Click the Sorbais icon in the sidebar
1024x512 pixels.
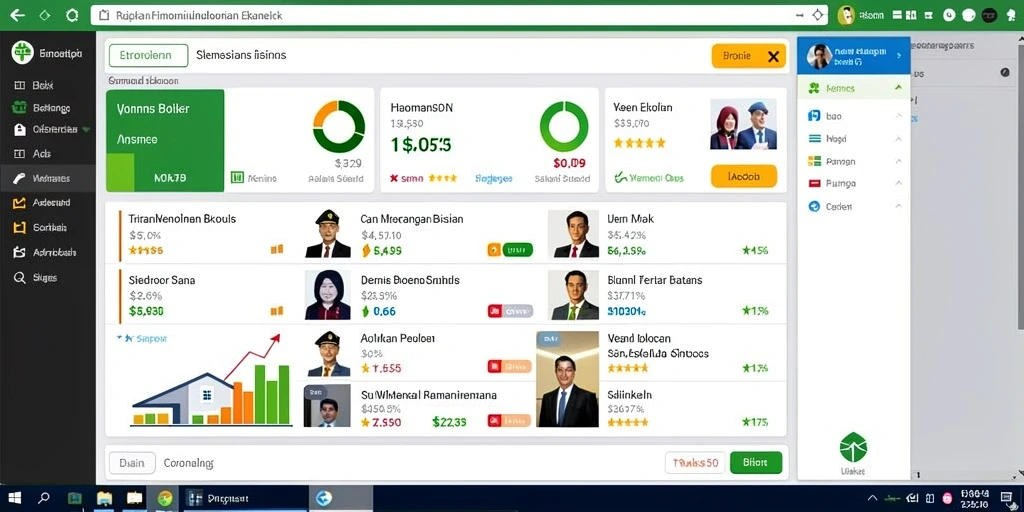19,228
